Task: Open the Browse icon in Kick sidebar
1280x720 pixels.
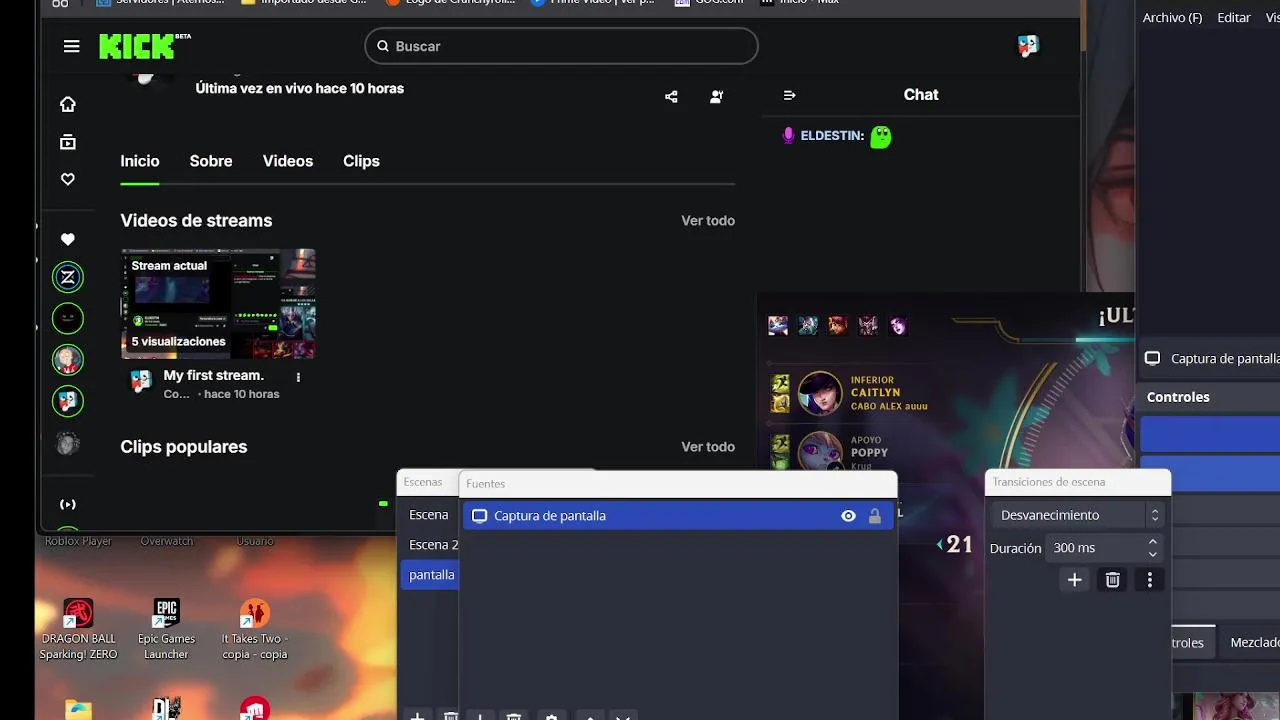Action: (68, 142)
